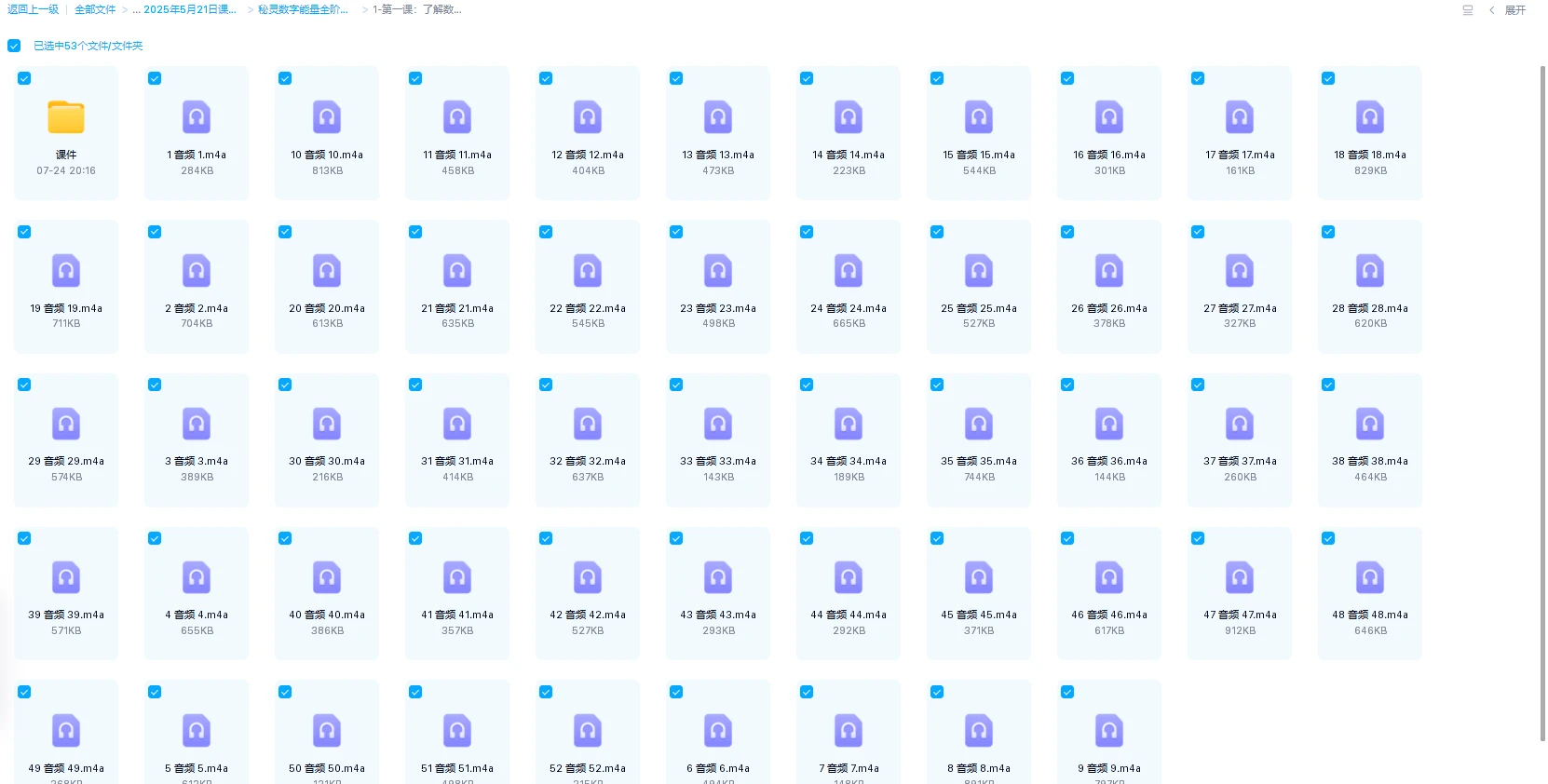Select file name 31 音频 31.m4a
1548x784 pixels.
(457, 461)
